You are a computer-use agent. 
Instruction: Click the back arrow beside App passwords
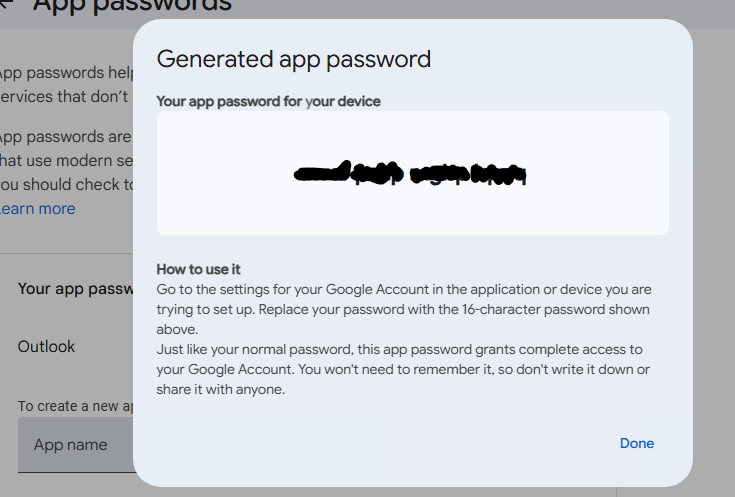tap(6, 4)
